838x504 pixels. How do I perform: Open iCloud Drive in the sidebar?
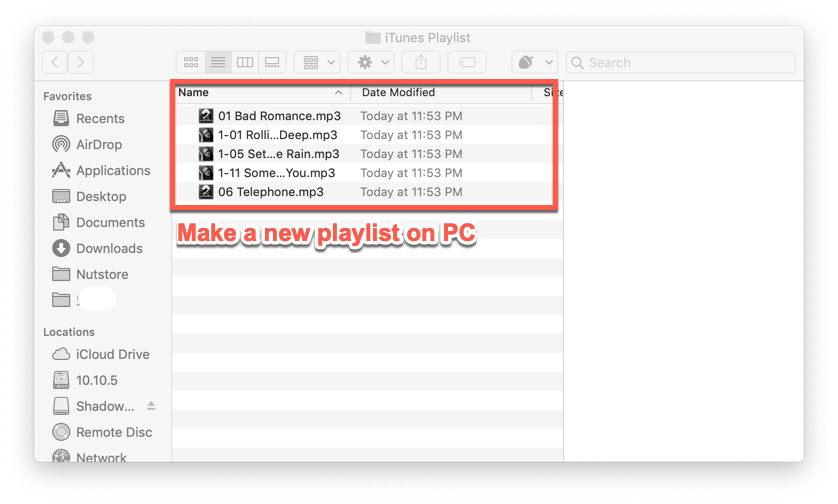point(112,354)
